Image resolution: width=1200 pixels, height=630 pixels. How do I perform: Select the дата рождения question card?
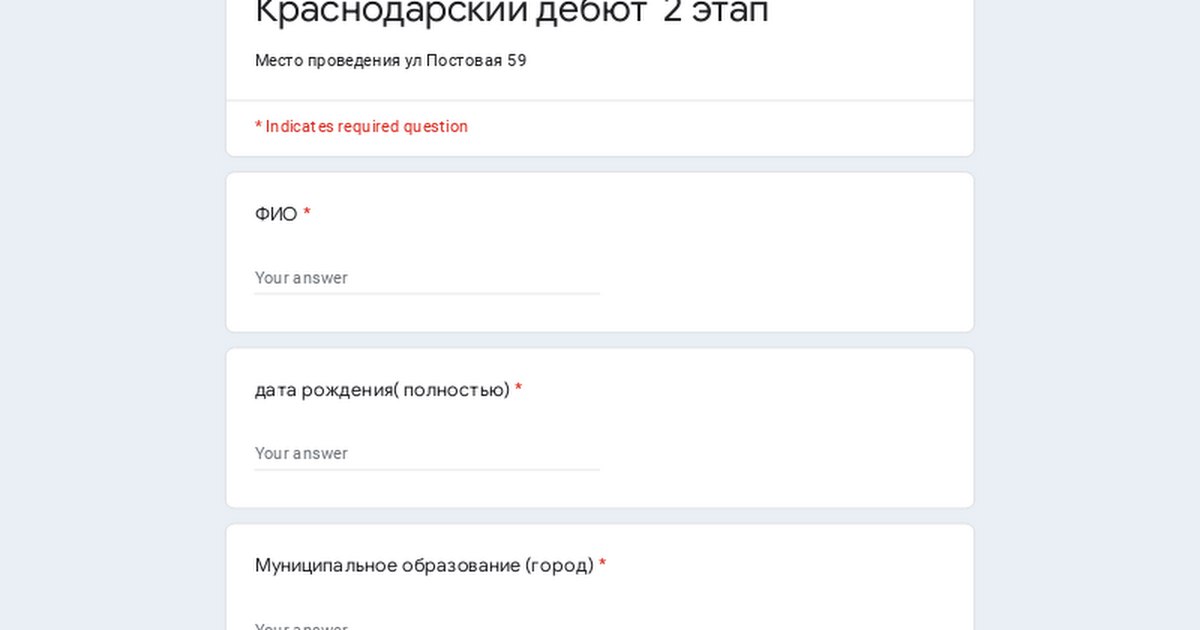600,427
